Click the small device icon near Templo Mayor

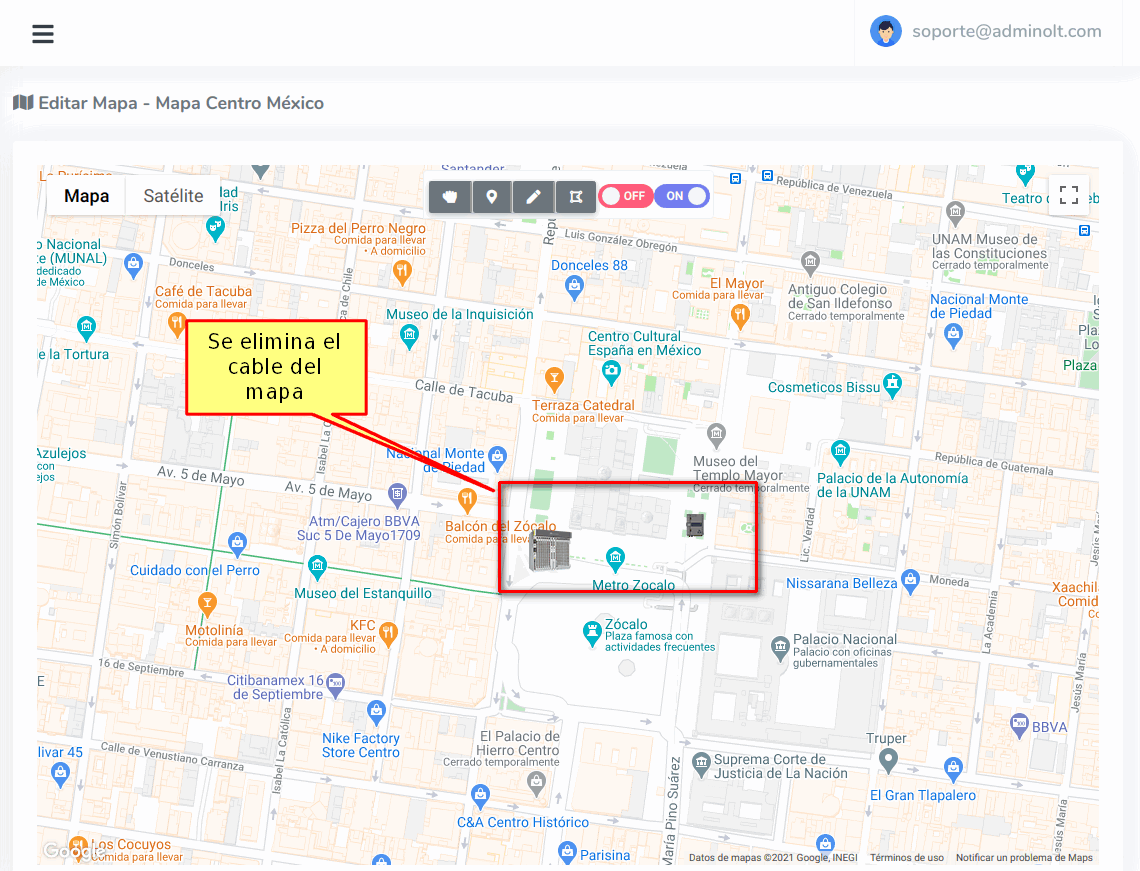point(695,524)
